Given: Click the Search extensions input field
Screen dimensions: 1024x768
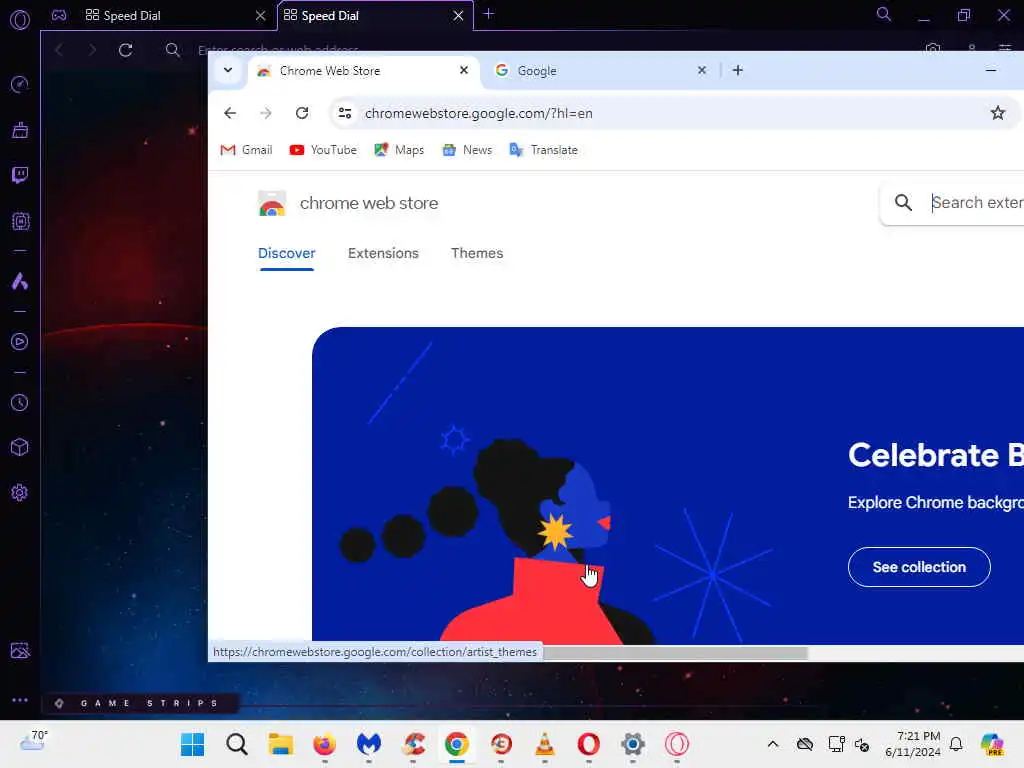Looking at the screenshot, I should 977,202.
